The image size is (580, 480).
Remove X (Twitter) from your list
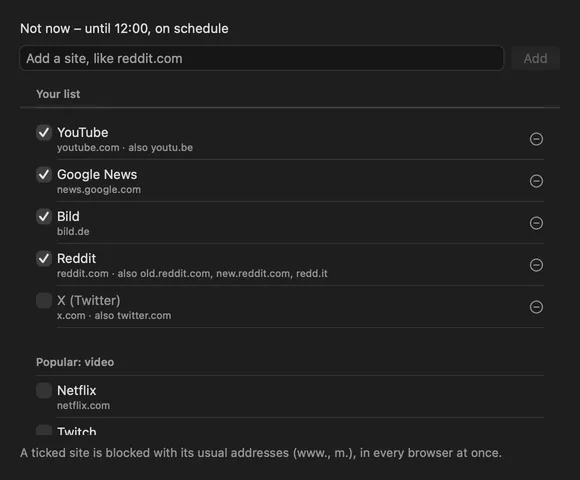click(536, 307)
